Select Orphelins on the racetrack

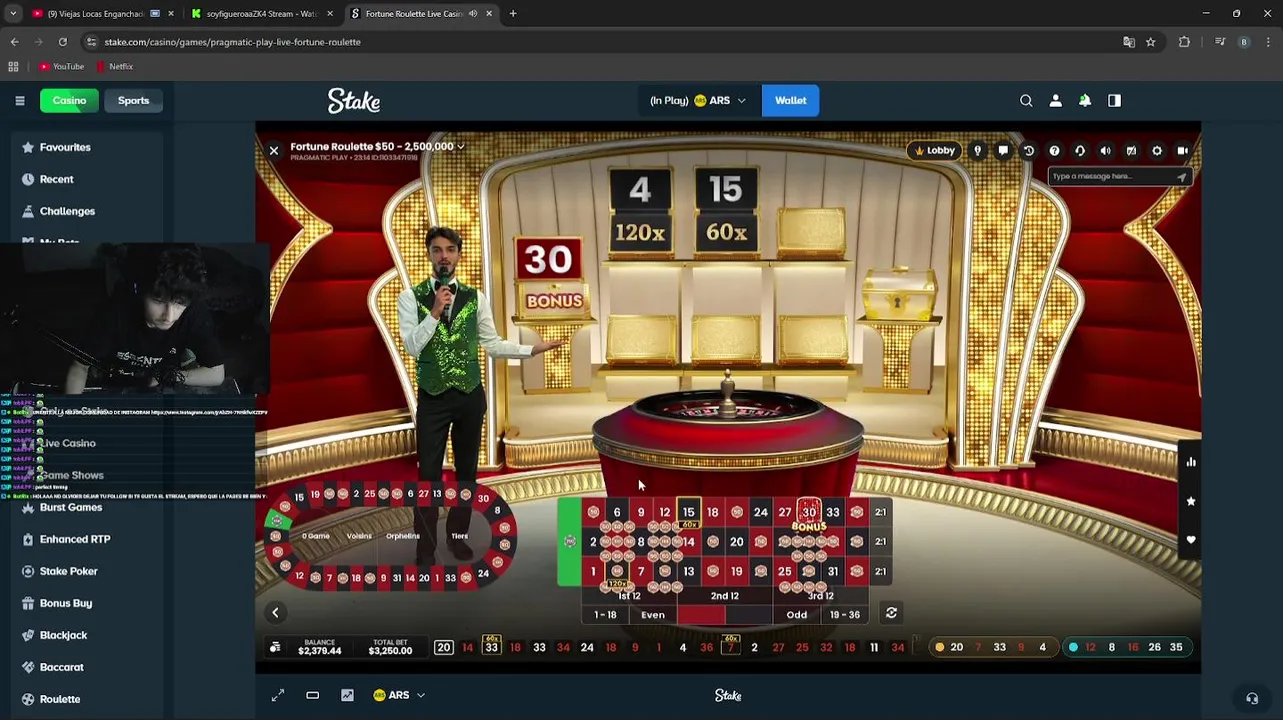(x=403, y=536)
